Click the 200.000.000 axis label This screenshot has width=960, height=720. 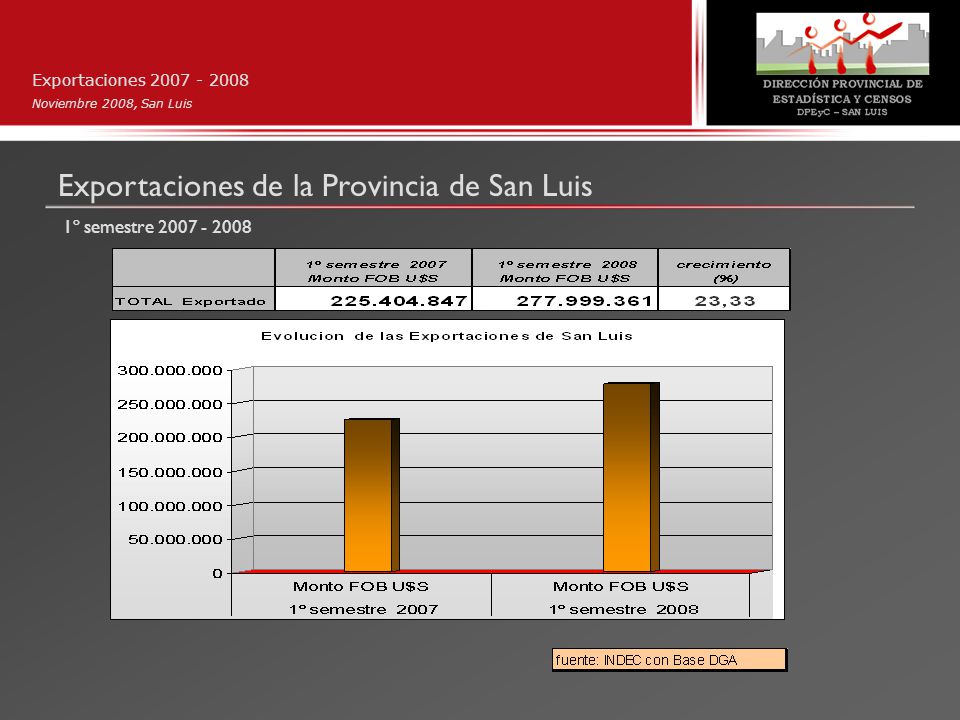[x=170, y=438]
